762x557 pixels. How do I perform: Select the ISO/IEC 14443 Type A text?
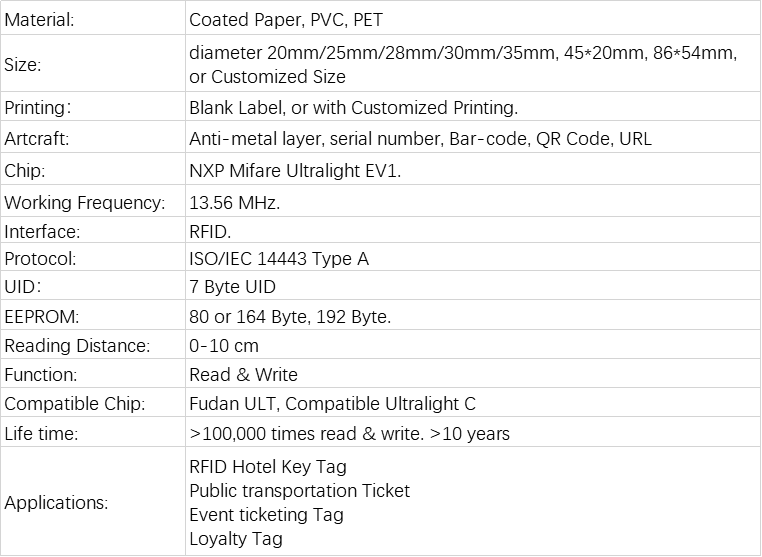click(279, 259)
